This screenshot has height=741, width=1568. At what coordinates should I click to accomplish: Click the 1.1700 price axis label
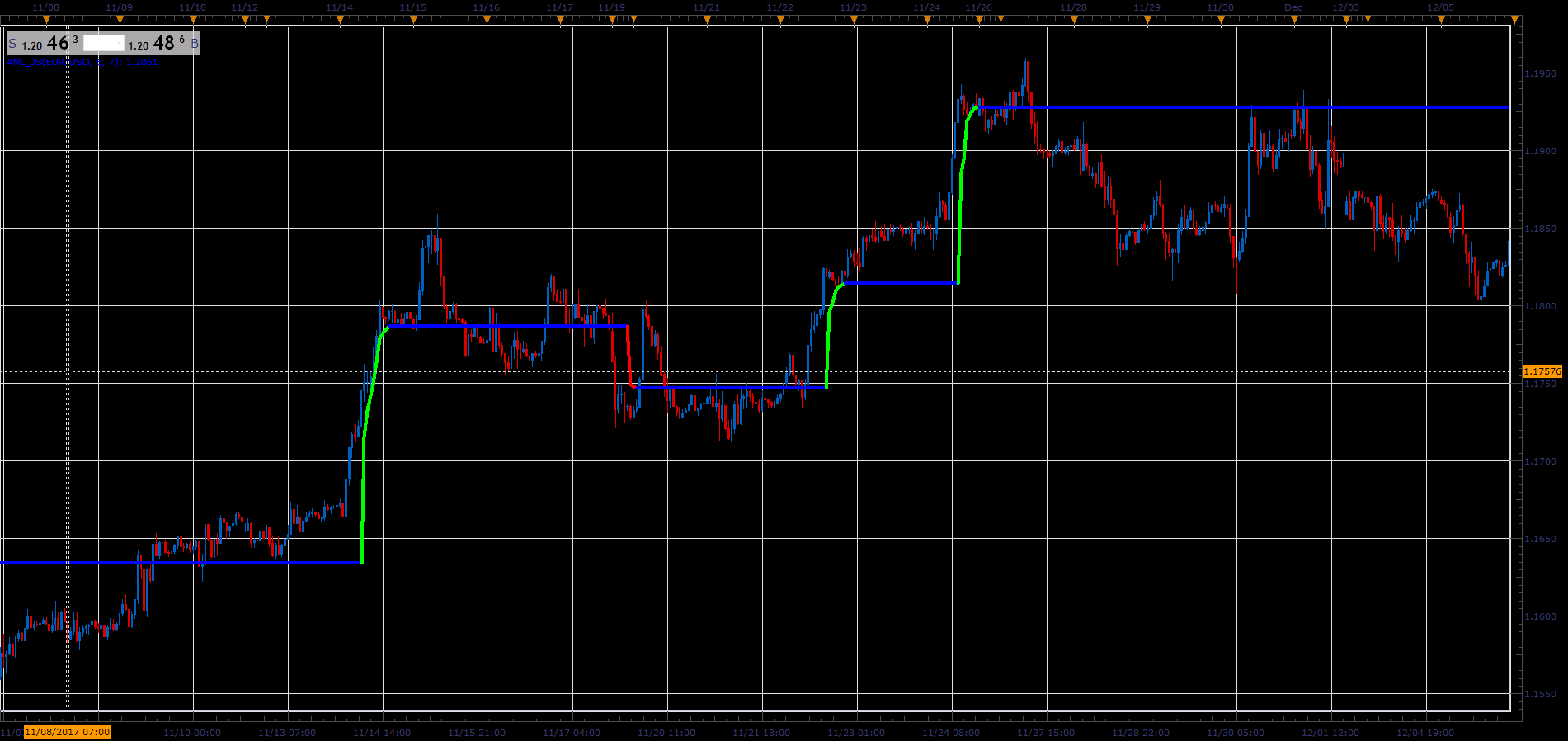point(1541,461)
